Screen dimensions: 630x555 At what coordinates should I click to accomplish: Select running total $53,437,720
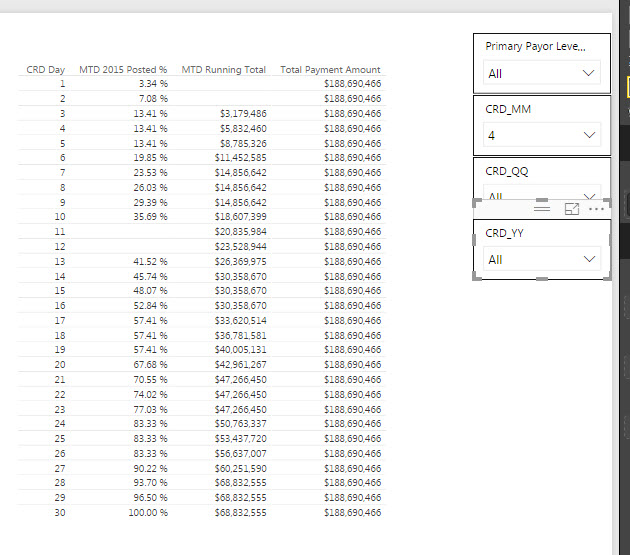pyautogui.click(x=240, y=438)
